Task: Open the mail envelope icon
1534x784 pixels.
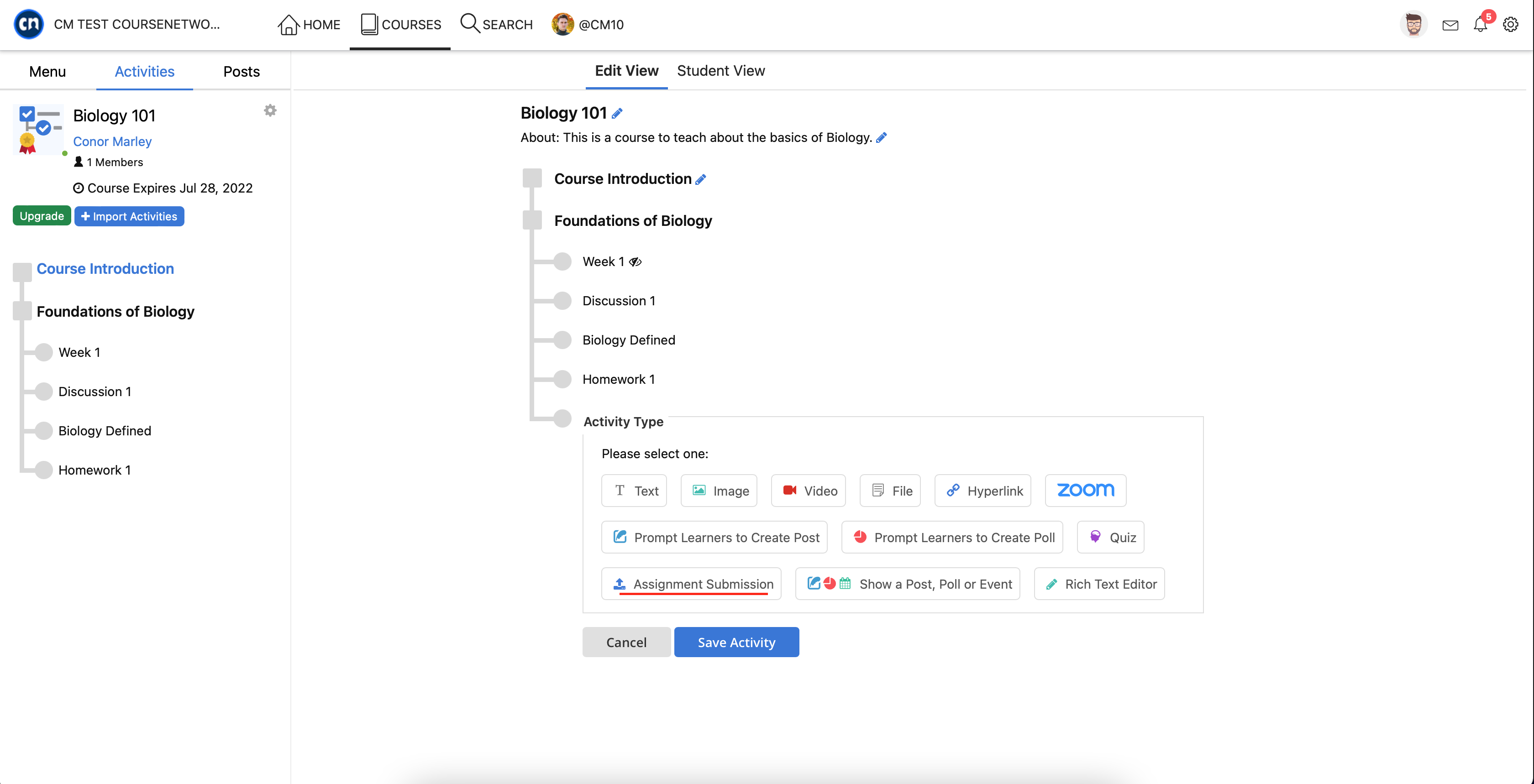Action: coord(1450,25)
